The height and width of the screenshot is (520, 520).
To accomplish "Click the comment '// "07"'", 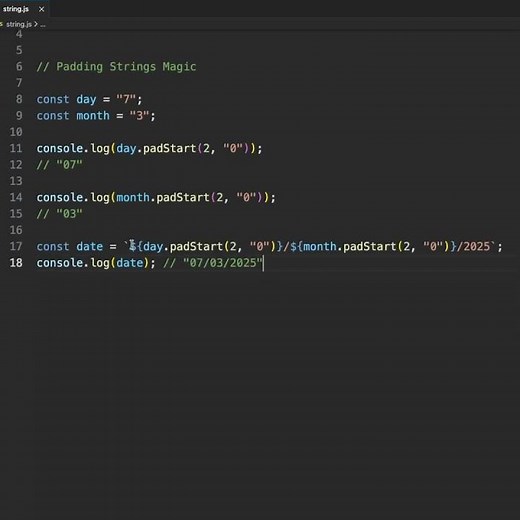I will point(59,164).
